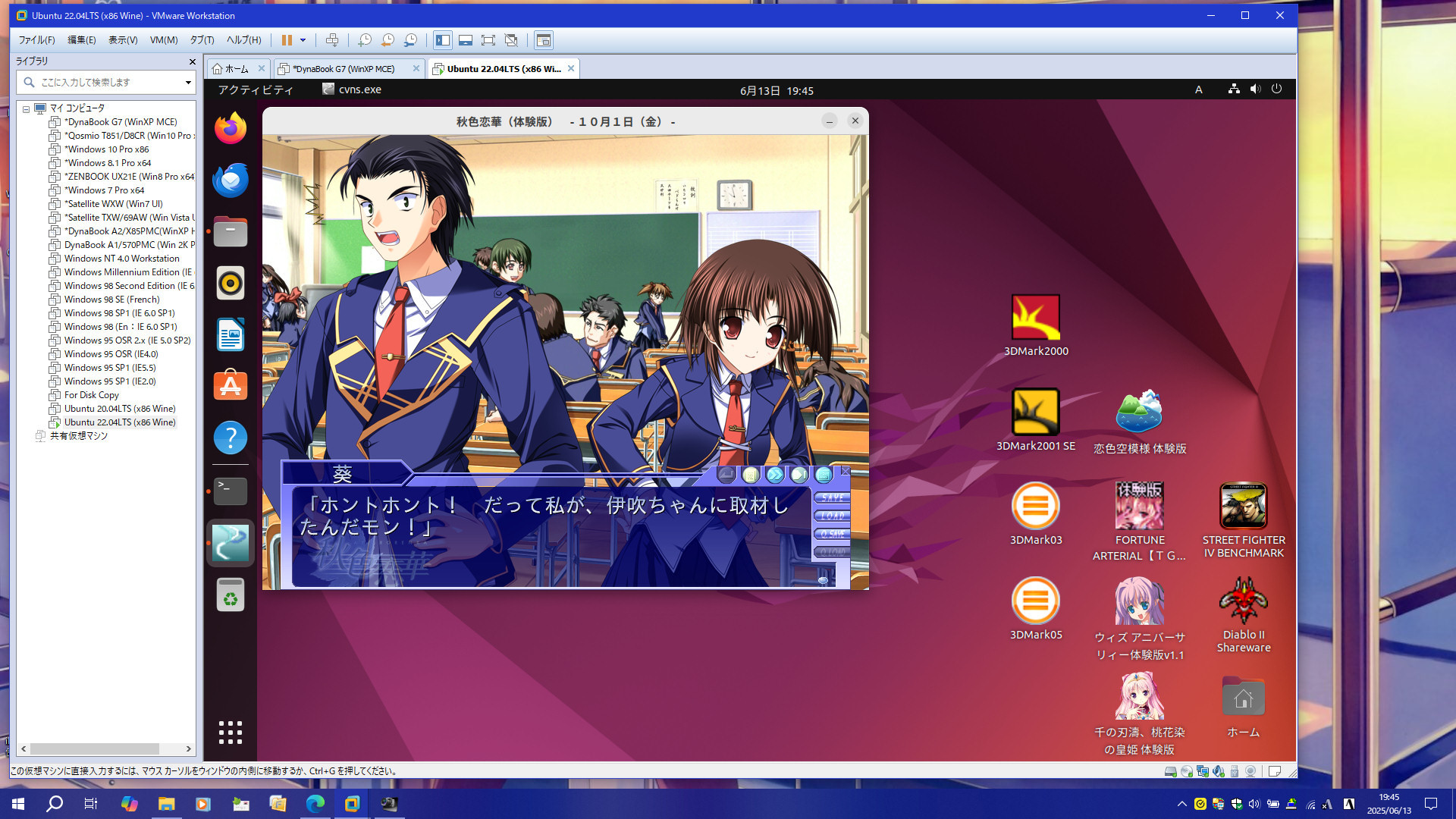Viewport: 1456px width, 819px height.
Task: Toggle the thumbnail bar view button
Action: (466, 40)
